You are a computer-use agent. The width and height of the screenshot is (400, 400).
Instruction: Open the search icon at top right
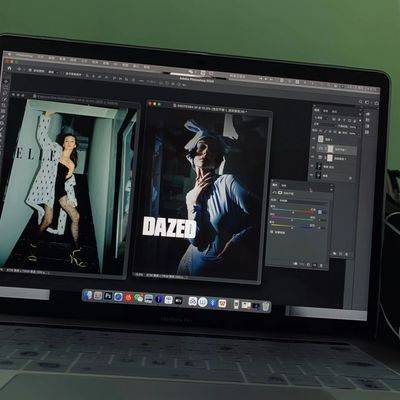pyautogui.click(x=361, y=102)
